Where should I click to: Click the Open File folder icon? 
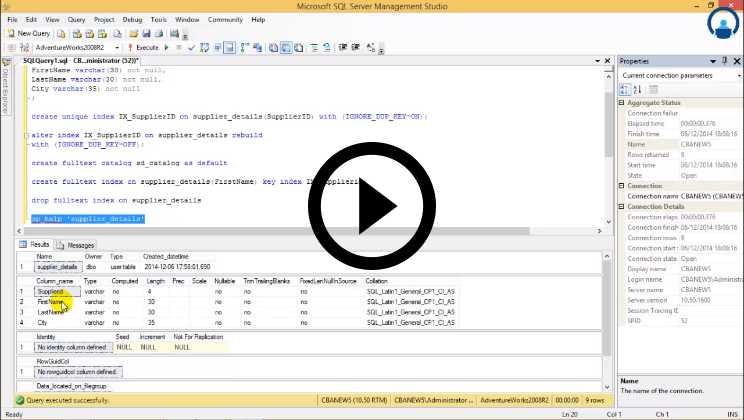point(133,34)
